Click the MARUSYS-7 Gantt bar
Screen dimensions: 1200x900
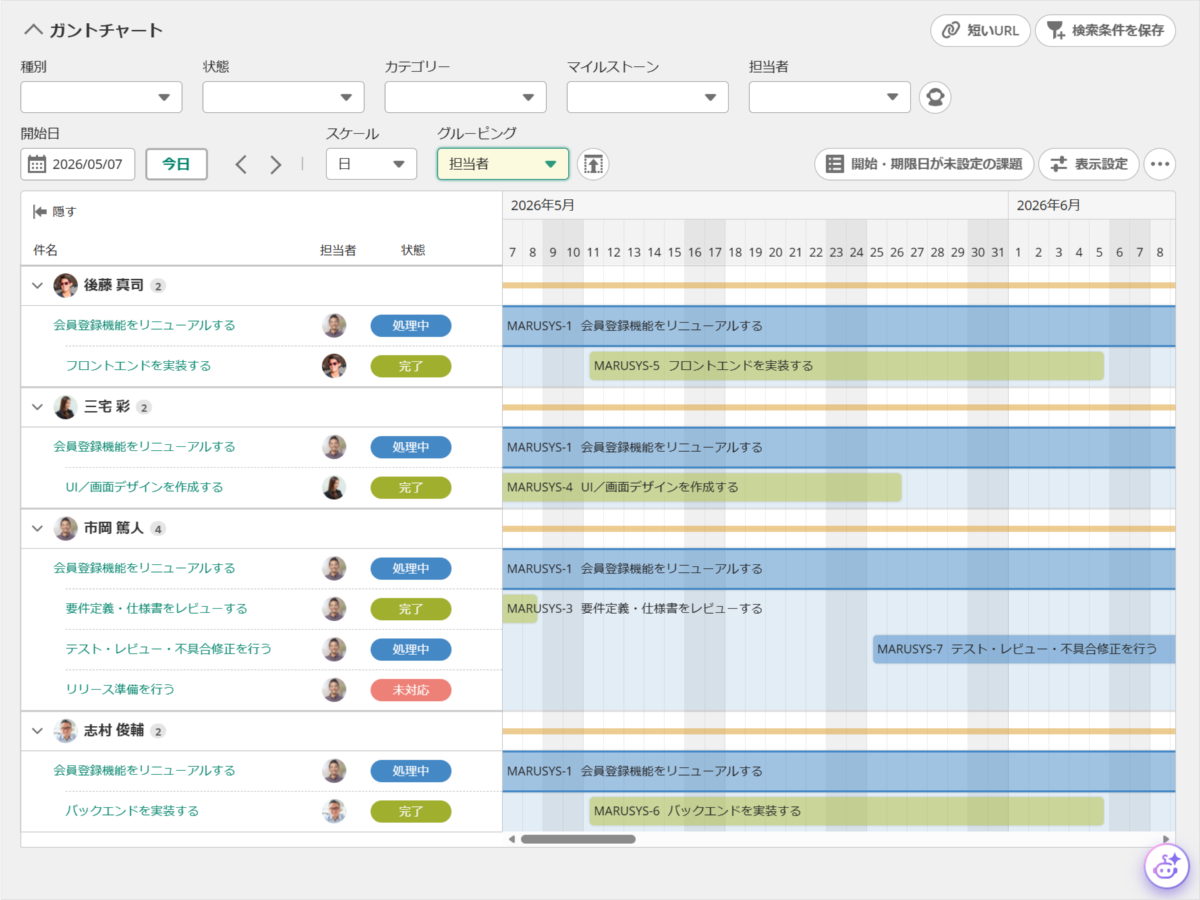tap(1024, 649)
